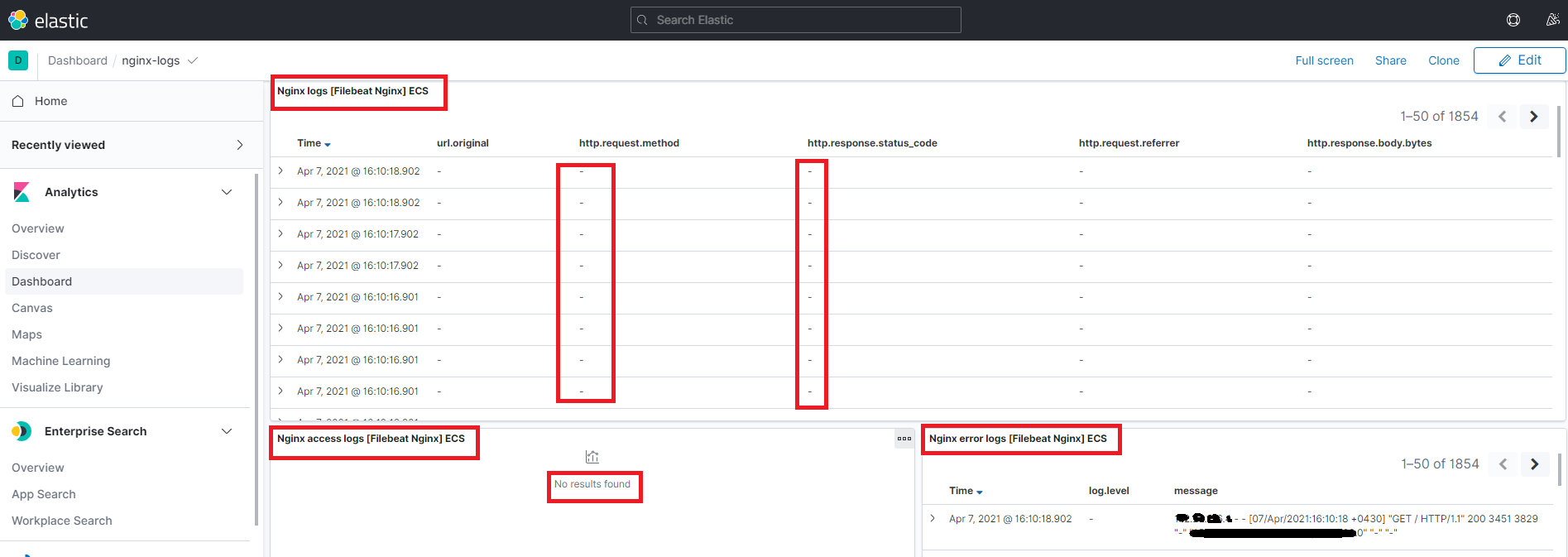Open the help menu icon
Image resolution: width=1568 pixels, height=557 pixels.
pos(1513,20)
